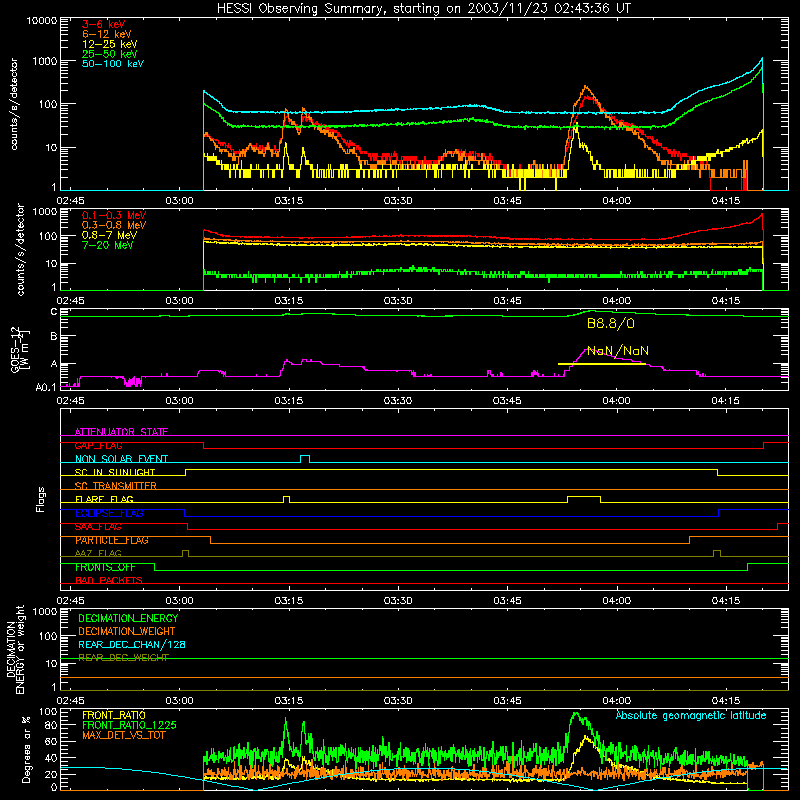Select the red 3-6 keV legend label
The image size is (800, 800).
104,24
